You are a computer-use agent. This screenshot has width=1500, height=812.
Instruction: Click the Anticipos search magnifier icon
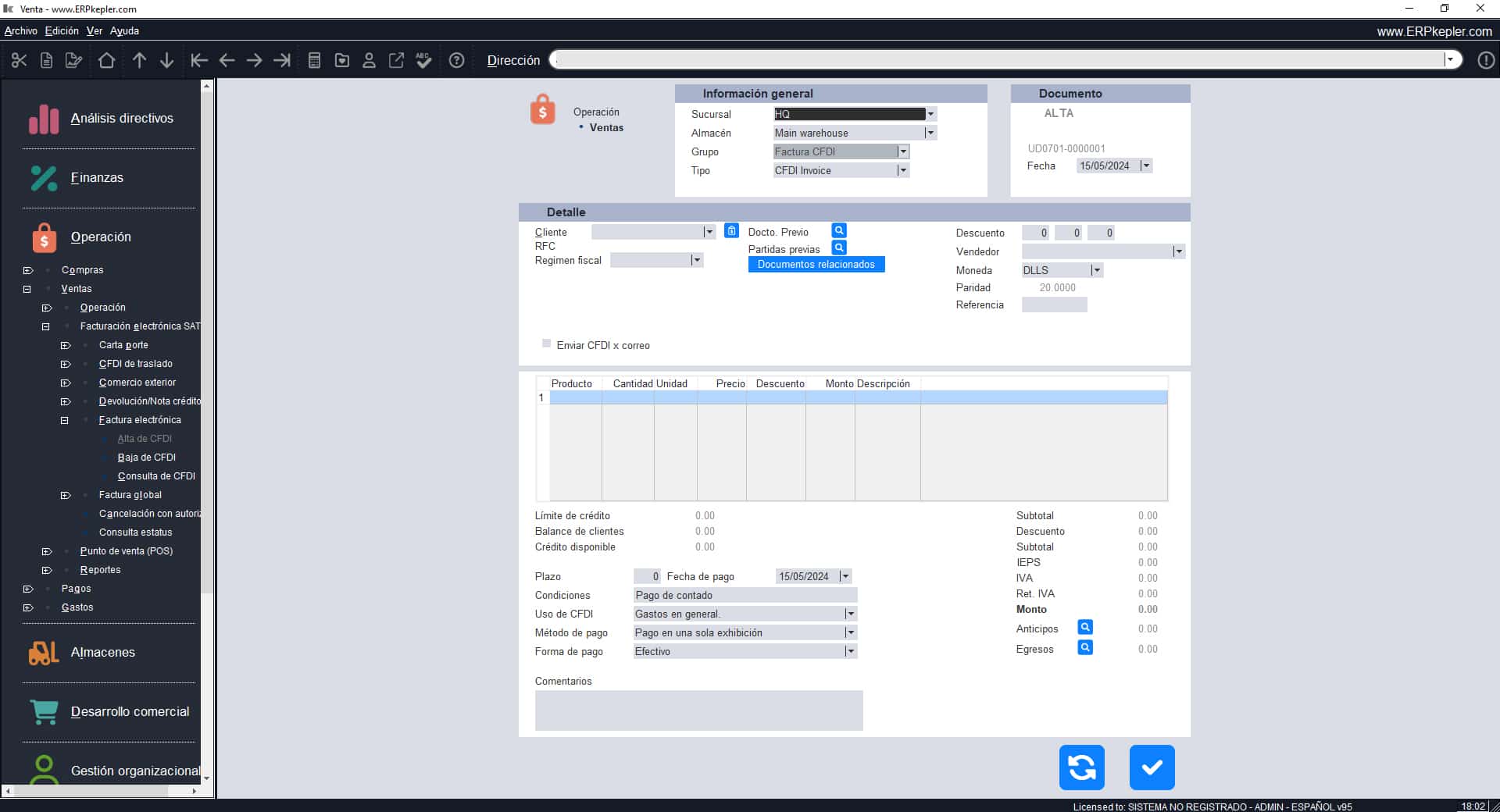pyautogui.click(x=1084, y=628)
